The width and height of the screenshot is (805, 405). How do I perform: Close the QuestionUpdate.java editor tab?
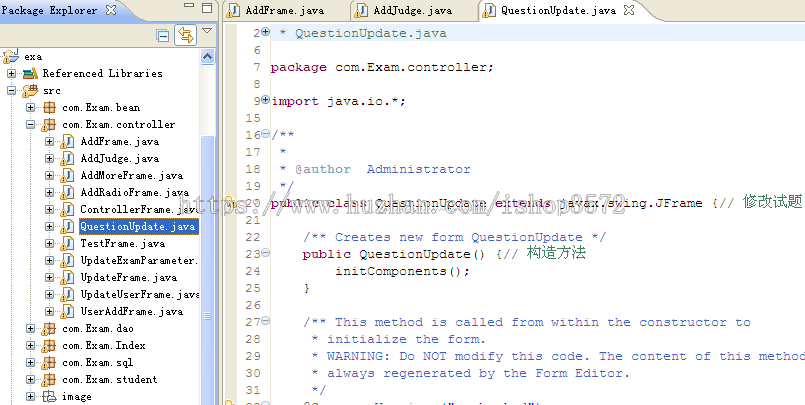tap(629, 10)
